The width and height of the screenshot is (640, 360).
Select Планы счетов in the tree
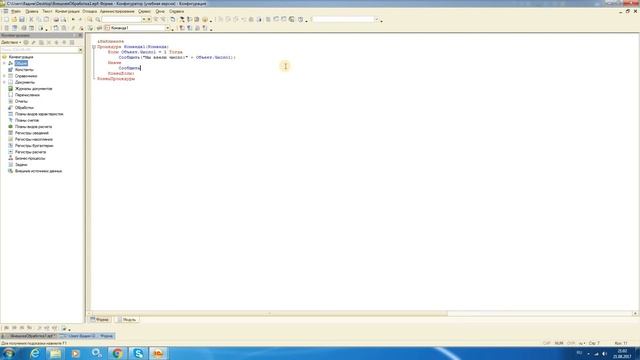click(27, 120)
